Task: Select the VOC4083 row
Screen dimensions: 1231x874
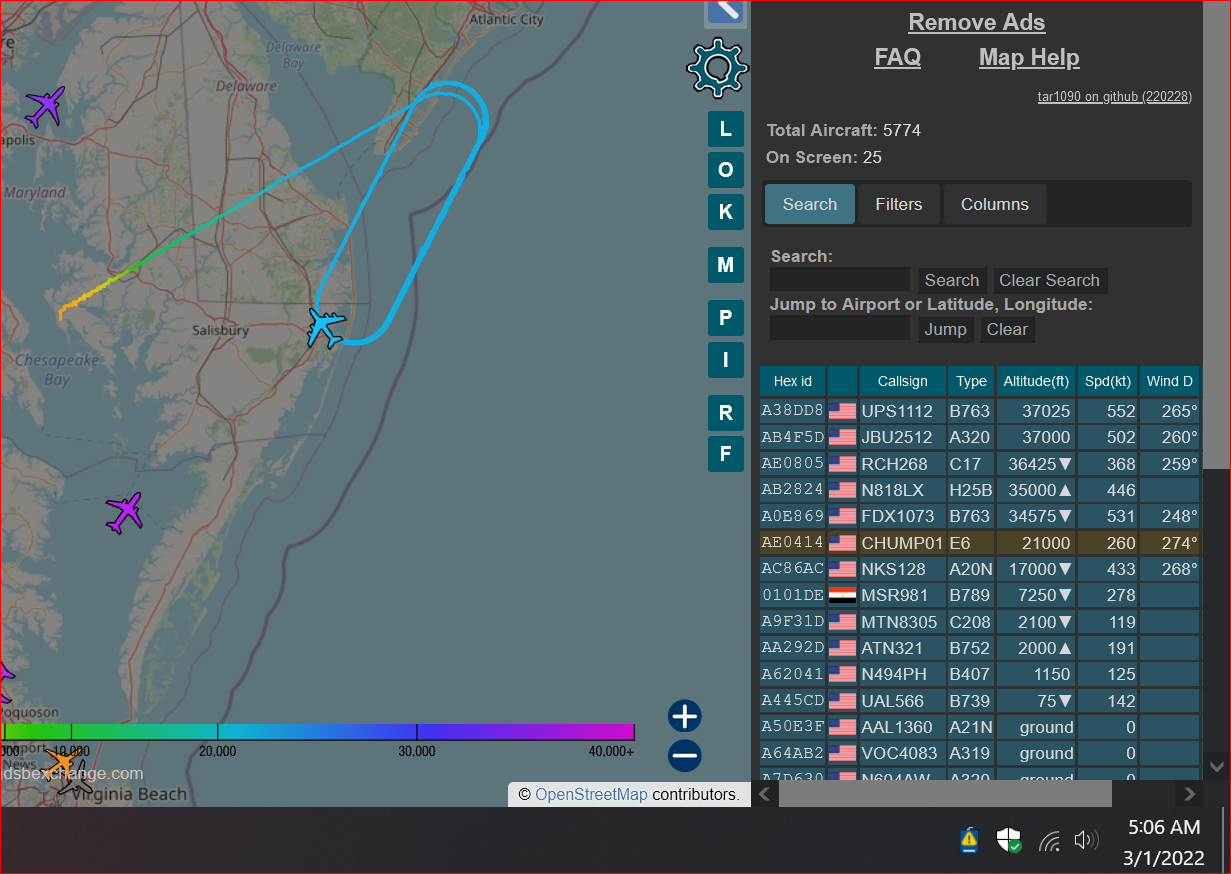Action: 980,753
